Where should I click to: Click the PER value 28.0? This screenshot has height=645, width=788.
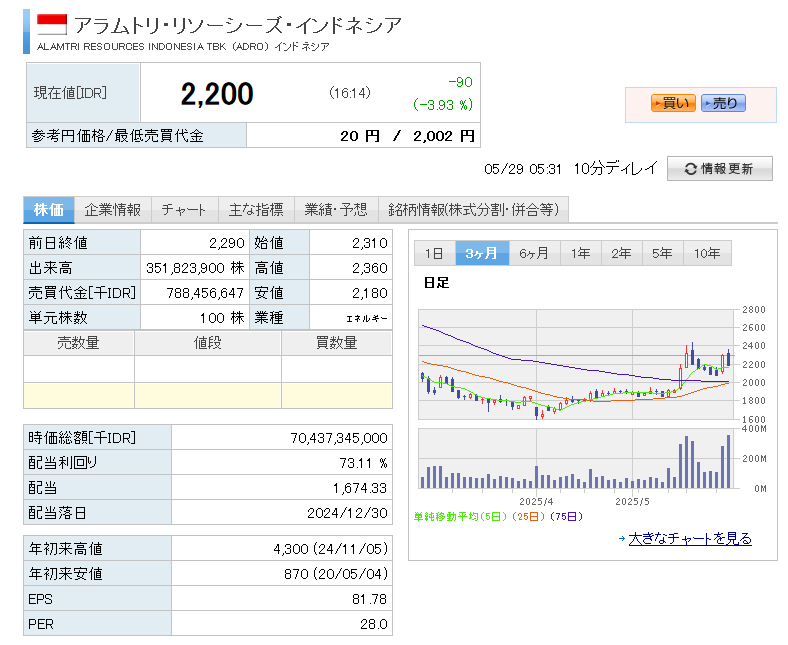373,624
